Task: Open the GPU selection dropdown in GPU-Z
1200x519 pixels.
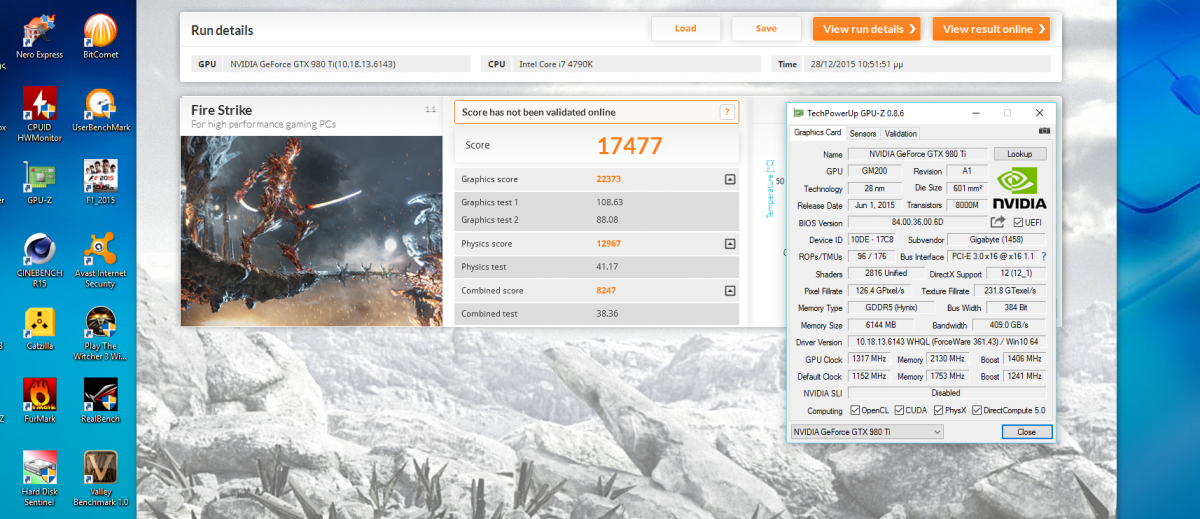Action: tap(866, 431)
